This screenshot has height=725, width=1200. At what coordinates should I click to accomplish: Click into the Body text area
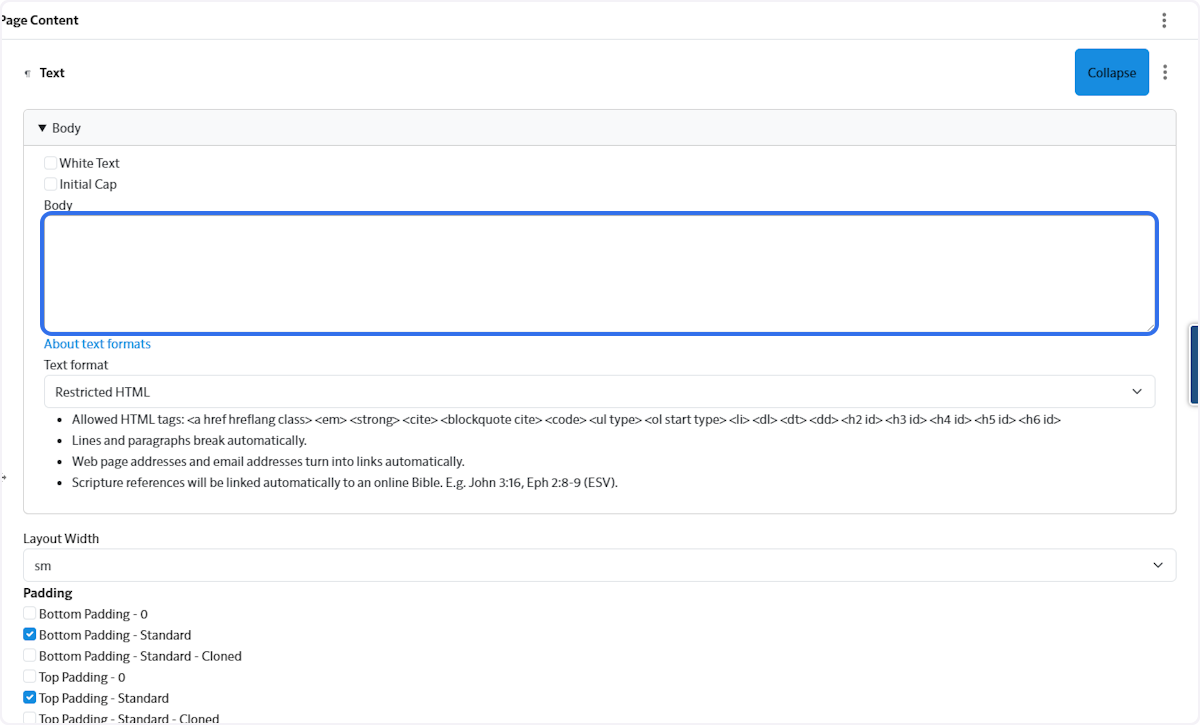click(x=600, y=273)
